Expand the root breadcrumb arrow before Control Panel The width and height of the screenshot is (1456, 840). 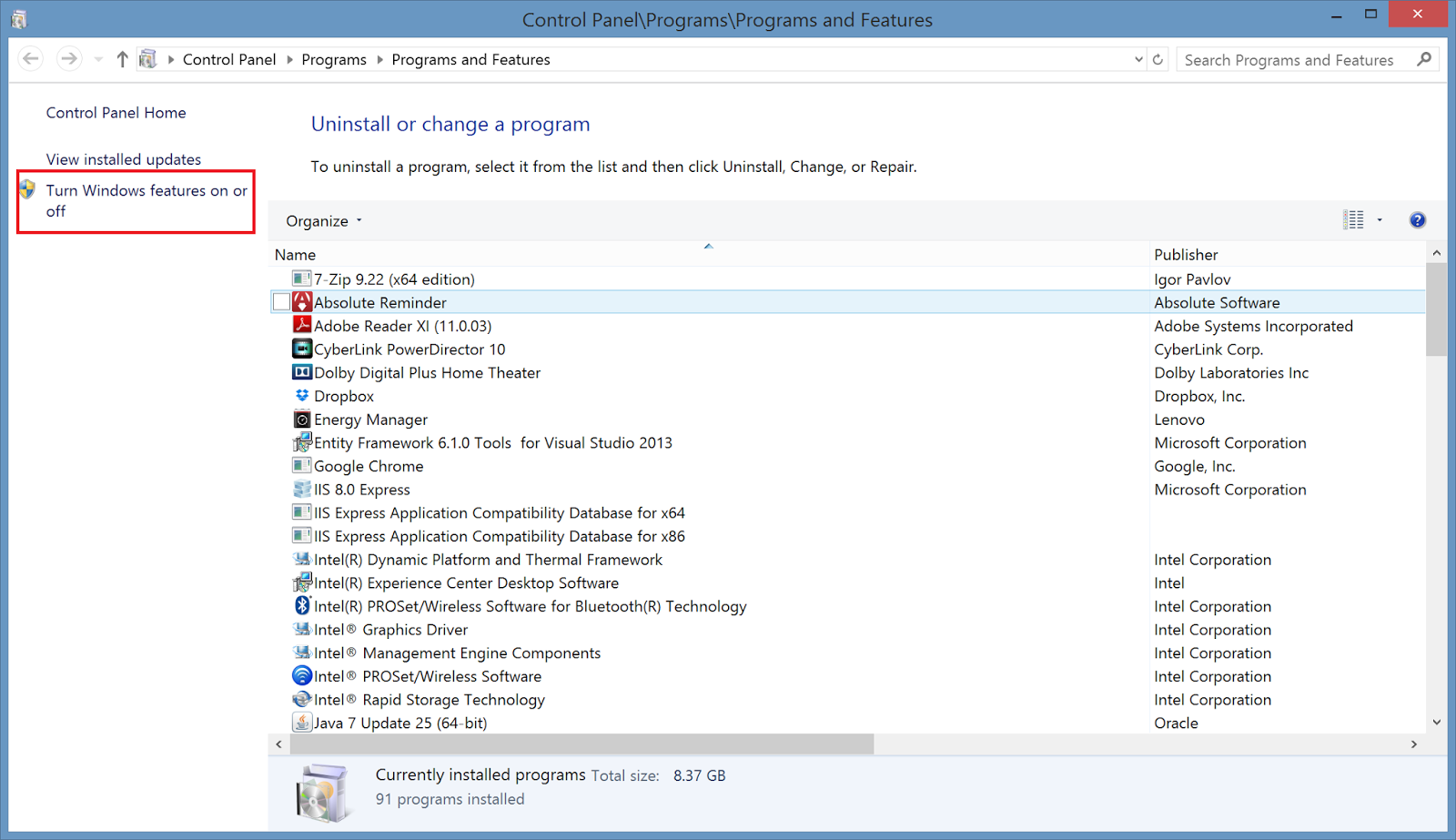point(170,60)
